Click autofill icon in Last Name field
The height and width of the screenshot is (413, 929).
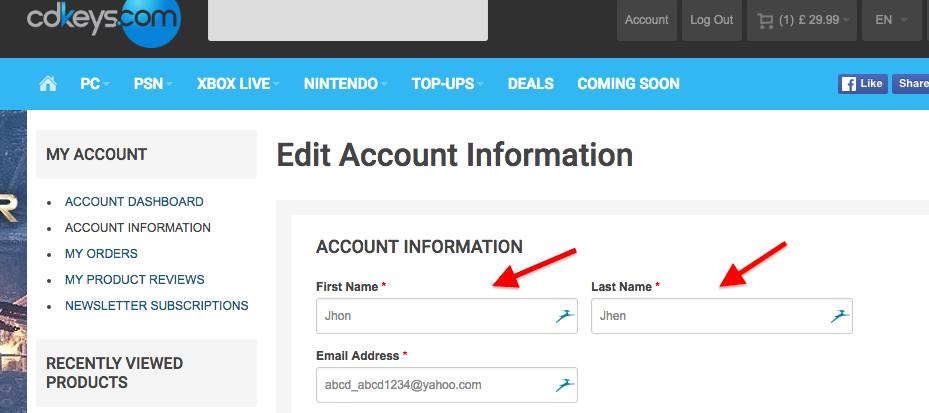[840, 316]
